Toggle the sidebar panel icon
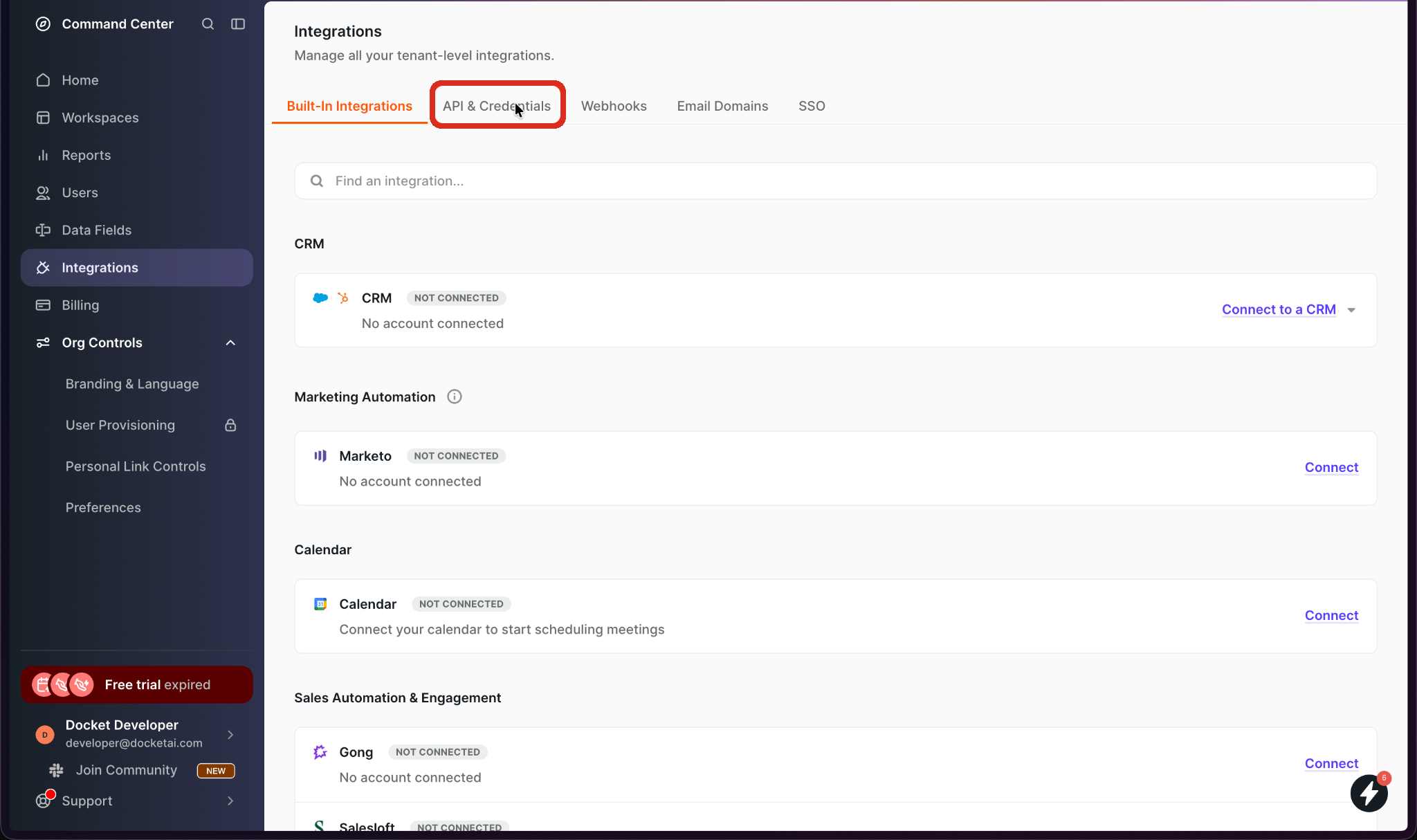1417x840 pixels. pyautogui.click(x=238, y=24)
